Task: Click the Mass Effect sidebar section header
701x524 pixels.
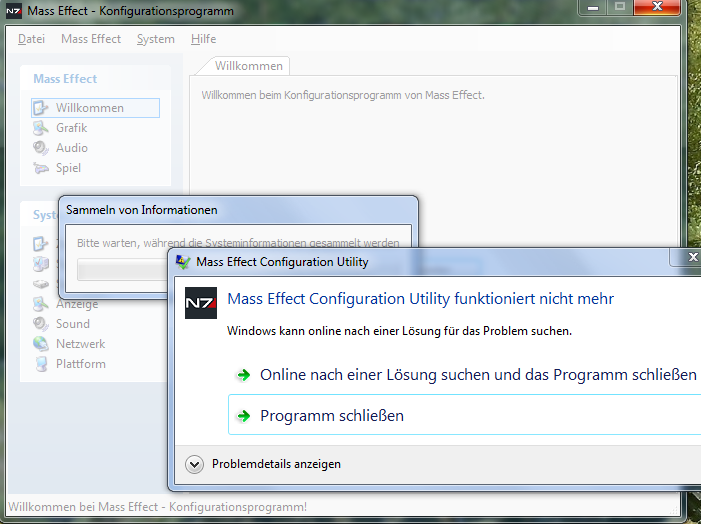Action: coord(65,79)
